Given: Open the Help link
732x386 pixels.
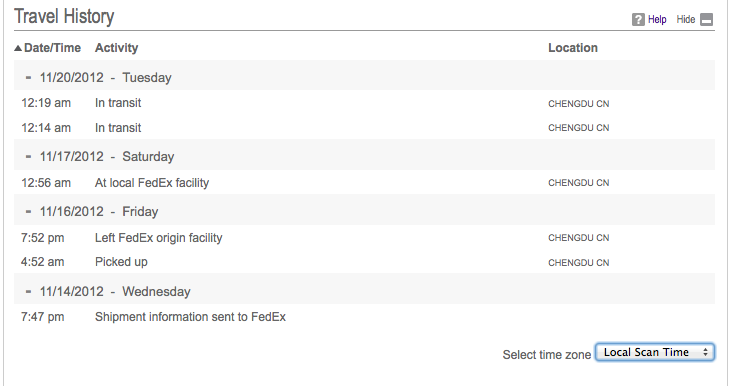Looking at the screenshot, I should point(657,20).
